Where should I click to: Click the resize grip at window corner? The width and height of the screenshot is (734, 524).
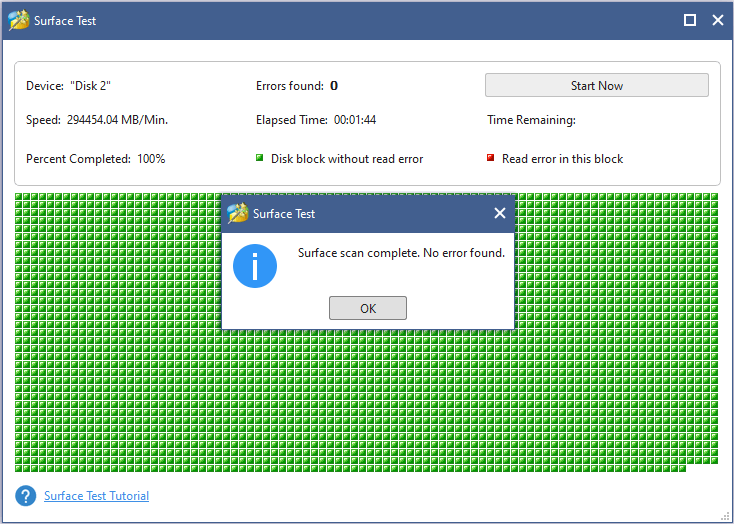[726, 516]
